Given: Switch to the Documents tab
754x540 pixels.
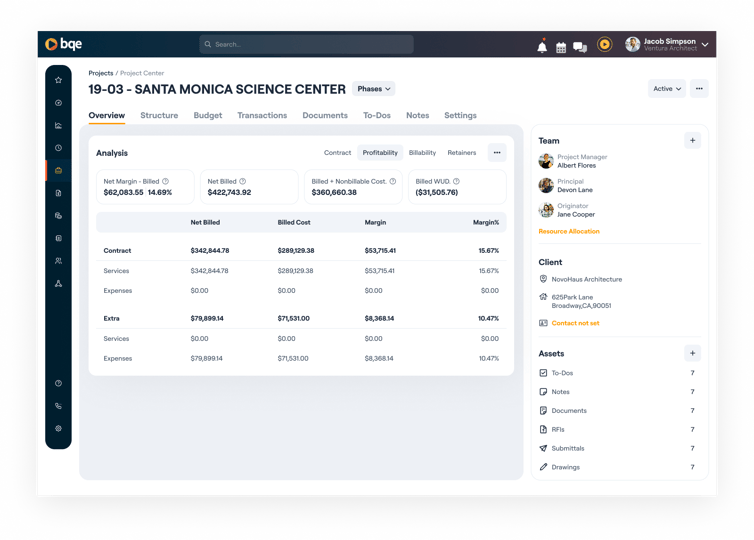Looking at the screenshot, I should pyautogui.click(x=325, y=115).
